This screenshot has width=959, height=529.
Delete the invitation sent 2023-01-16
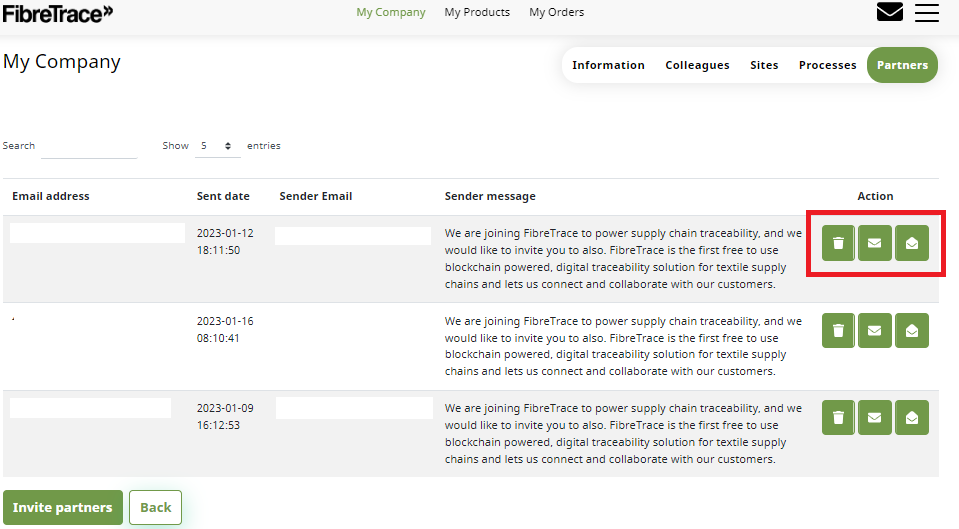[x=838, y=330]
